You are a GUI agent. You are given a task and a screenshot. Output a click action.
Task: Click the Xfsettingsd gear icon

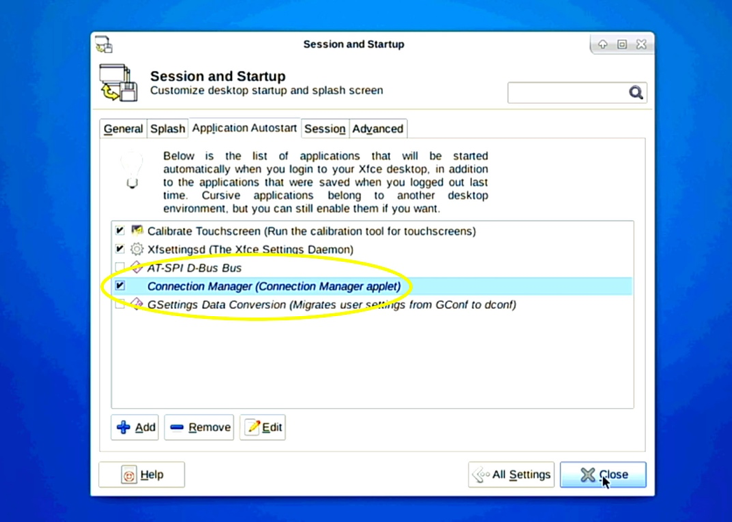137,249
